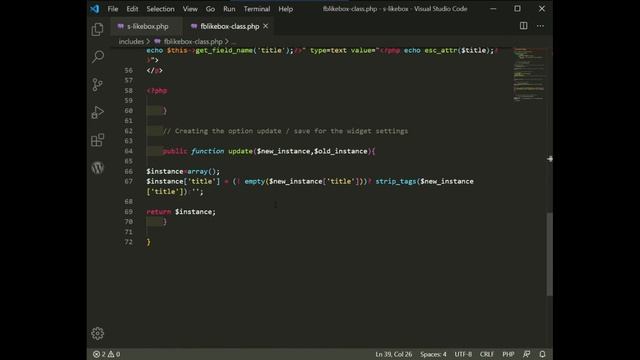Image resolution: width=640 pixels, height=360 pixels.
Task: Change language mode PHP in status bar
Action: (508, 354)
